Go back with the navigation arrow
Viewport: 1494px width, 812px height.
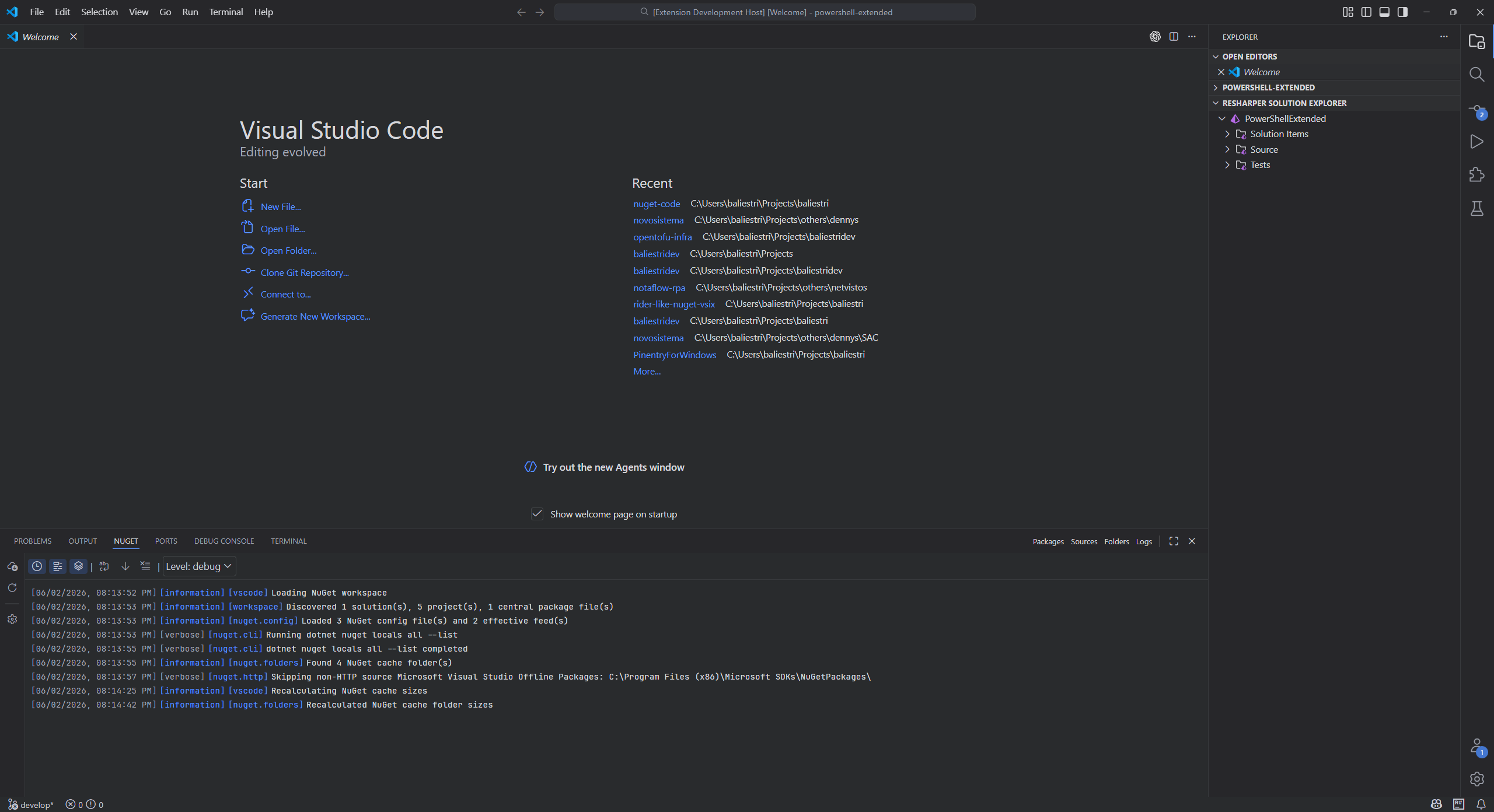[521, 12]
